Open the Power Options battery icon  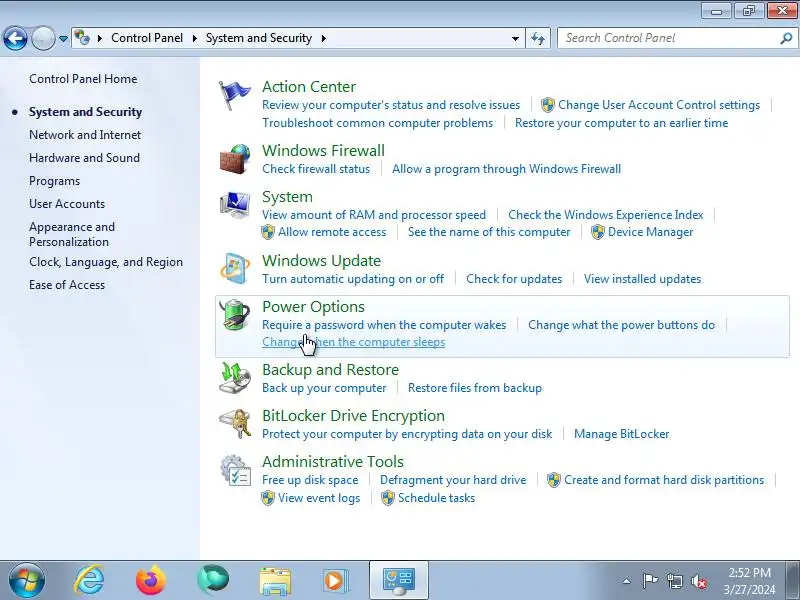[235, 315]
